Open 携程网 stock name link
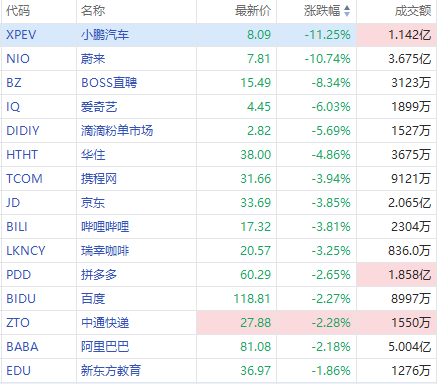The width and height of the screenshot is (437, 384). click(99, 179)
